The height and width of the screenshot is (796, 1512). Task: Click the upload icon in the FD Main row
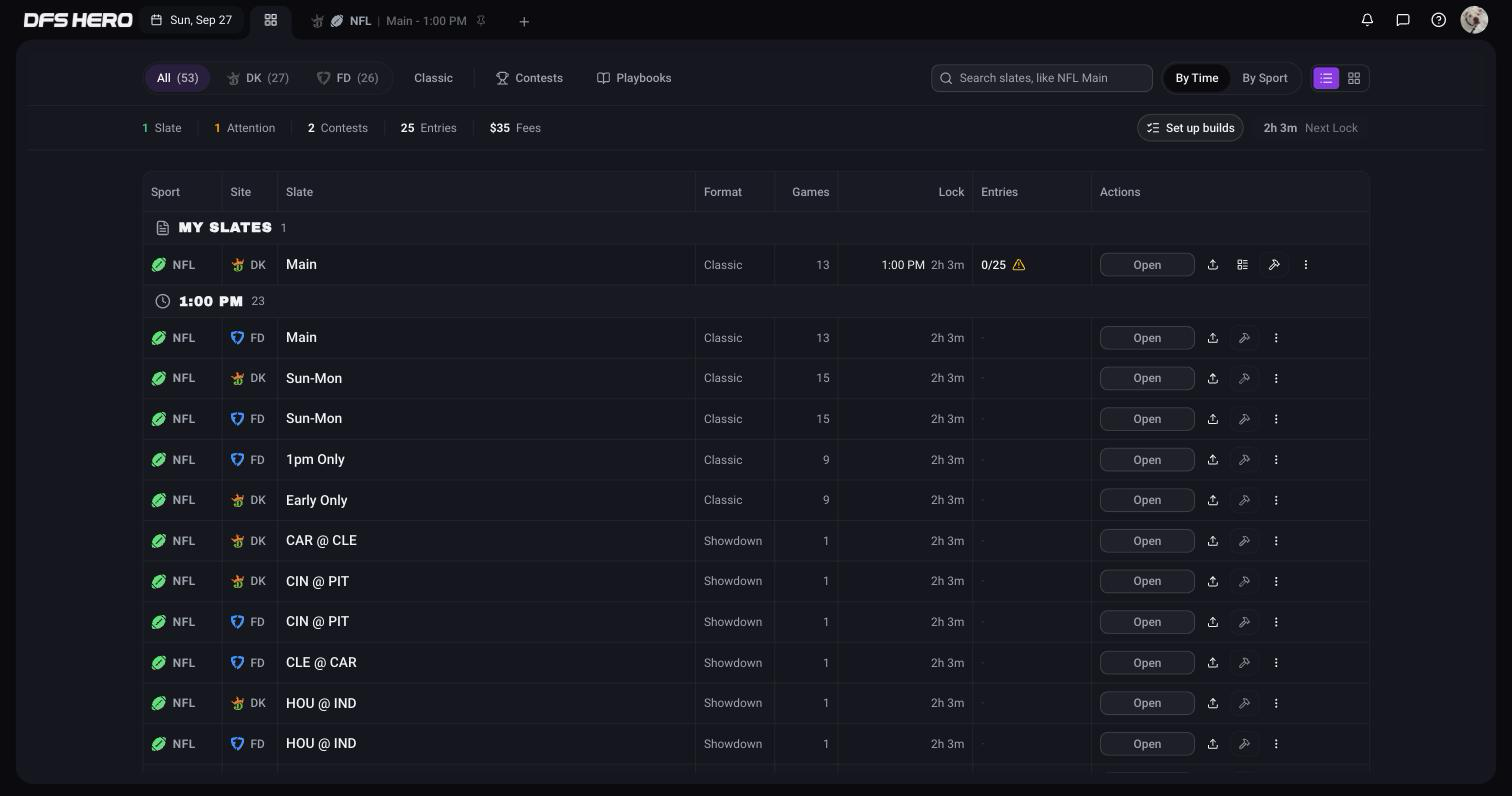1212,338
